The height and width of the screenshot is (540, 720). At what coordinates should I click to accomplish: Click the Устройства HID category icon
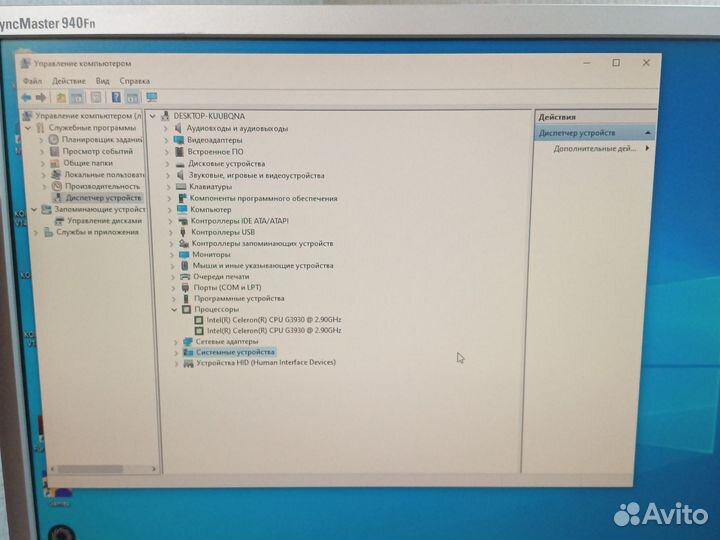[188, 363]
